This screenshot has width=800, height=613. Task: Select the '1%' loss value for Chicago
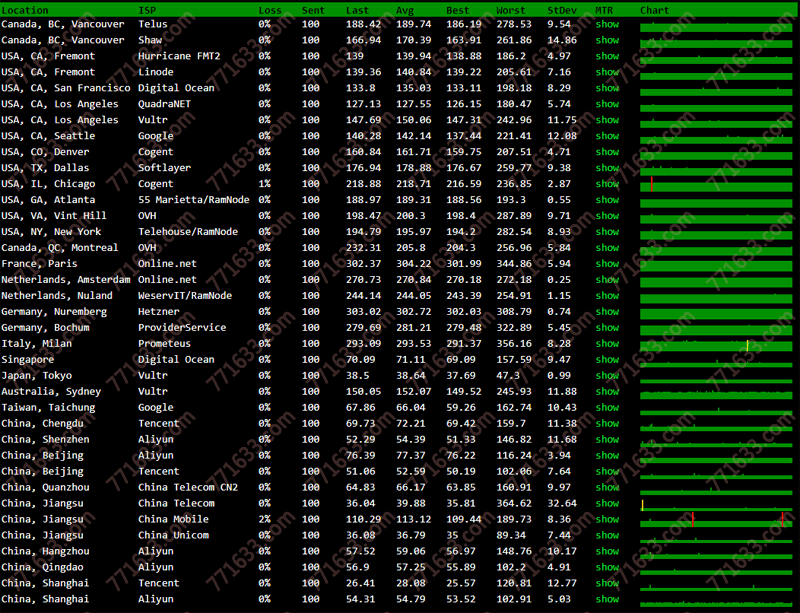click(x=264, y=184)
